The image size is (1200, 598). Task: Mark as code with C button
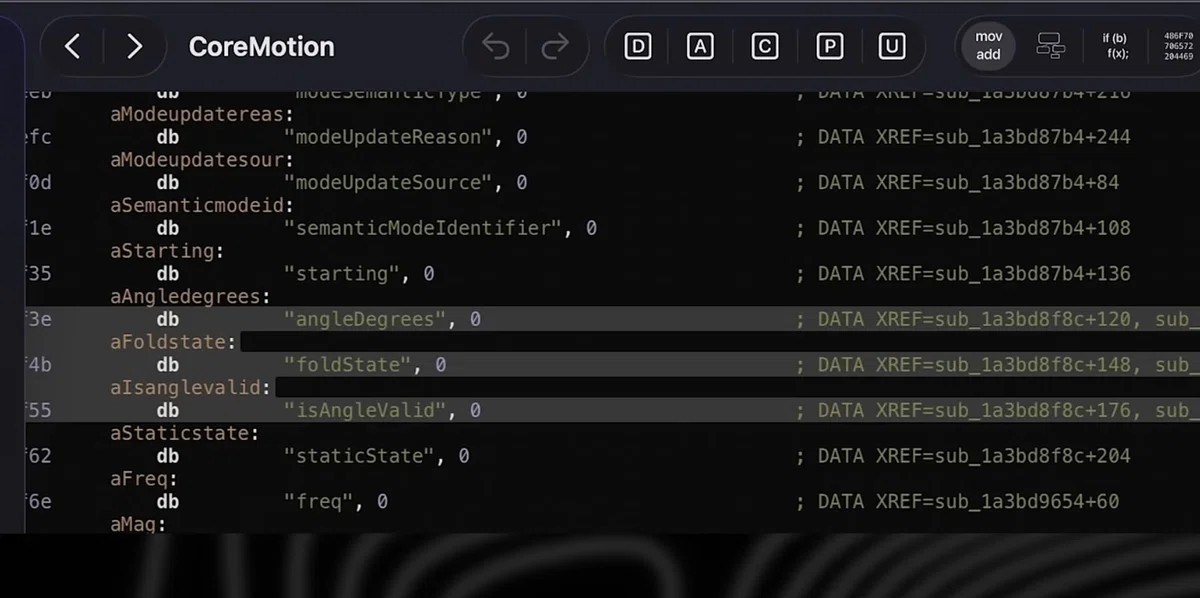pyautogui.click(x=765, y=46)
